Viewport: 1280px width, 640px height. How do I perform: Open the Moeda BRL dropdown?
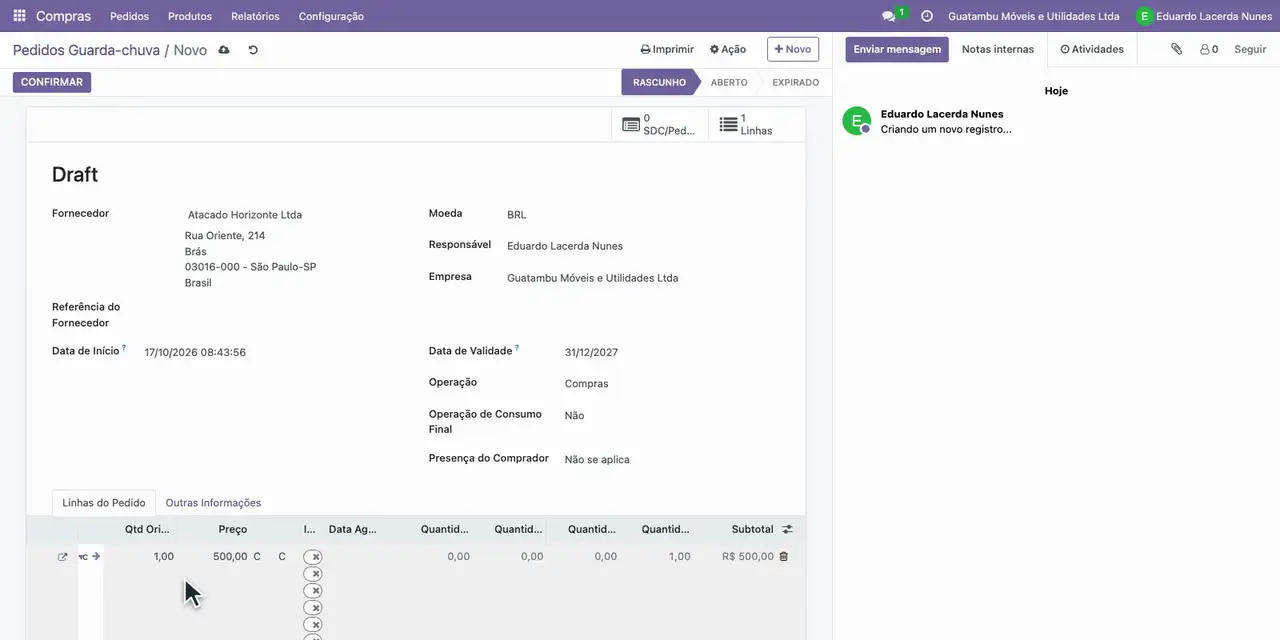(x=516, y=215)
